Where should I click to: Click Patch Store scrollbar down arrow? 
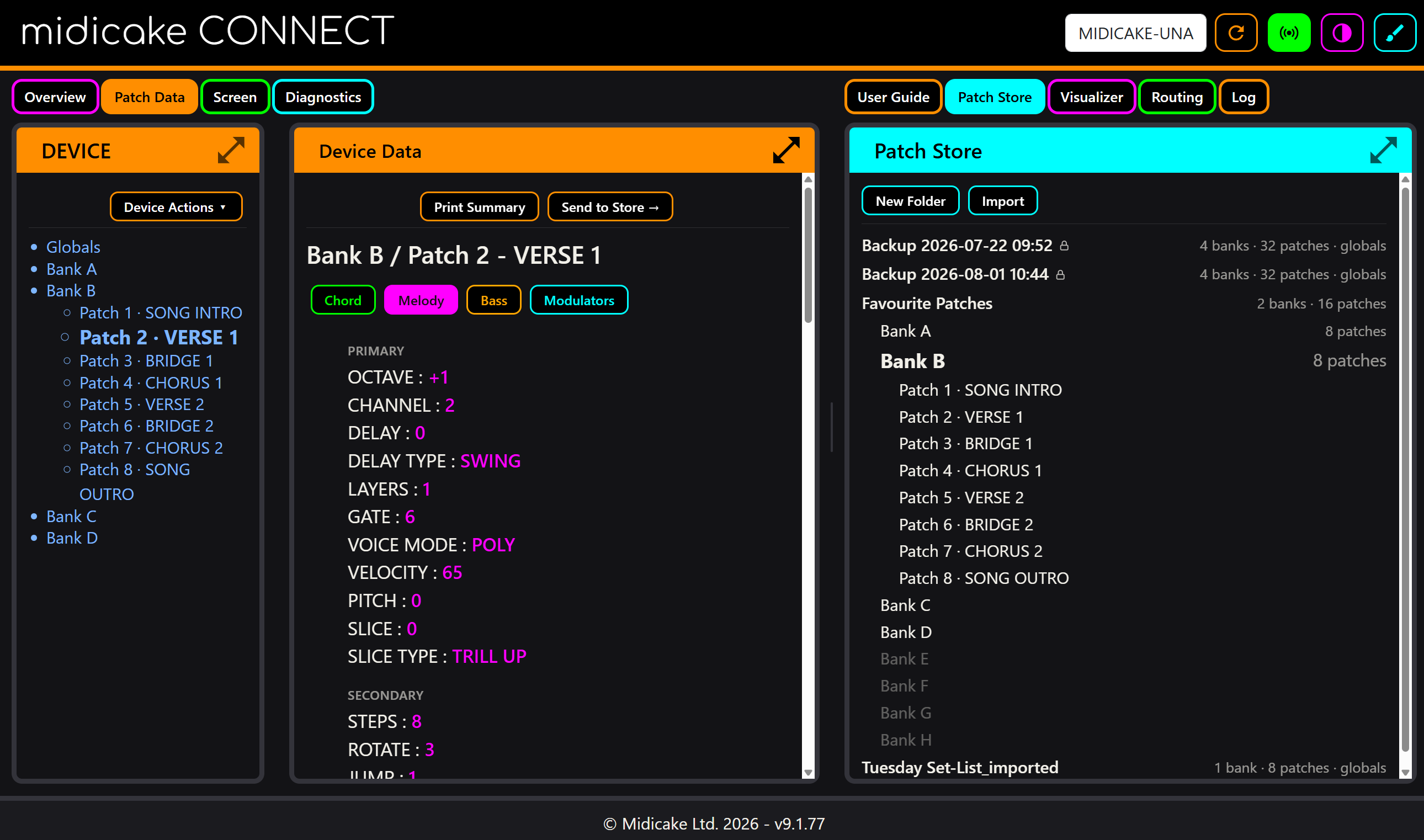coord(1405,773)
